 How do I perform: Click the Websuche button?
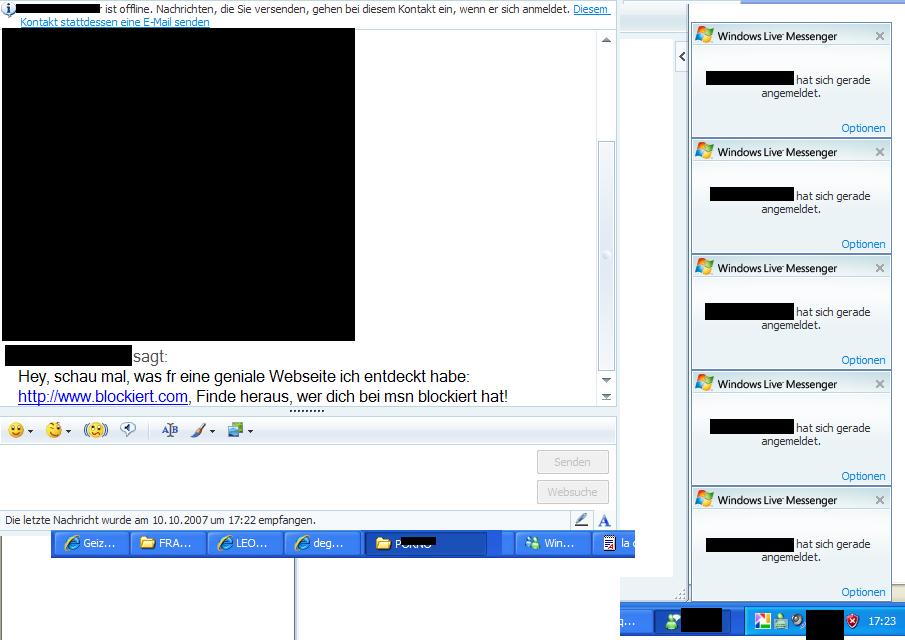tap(573, 492)
